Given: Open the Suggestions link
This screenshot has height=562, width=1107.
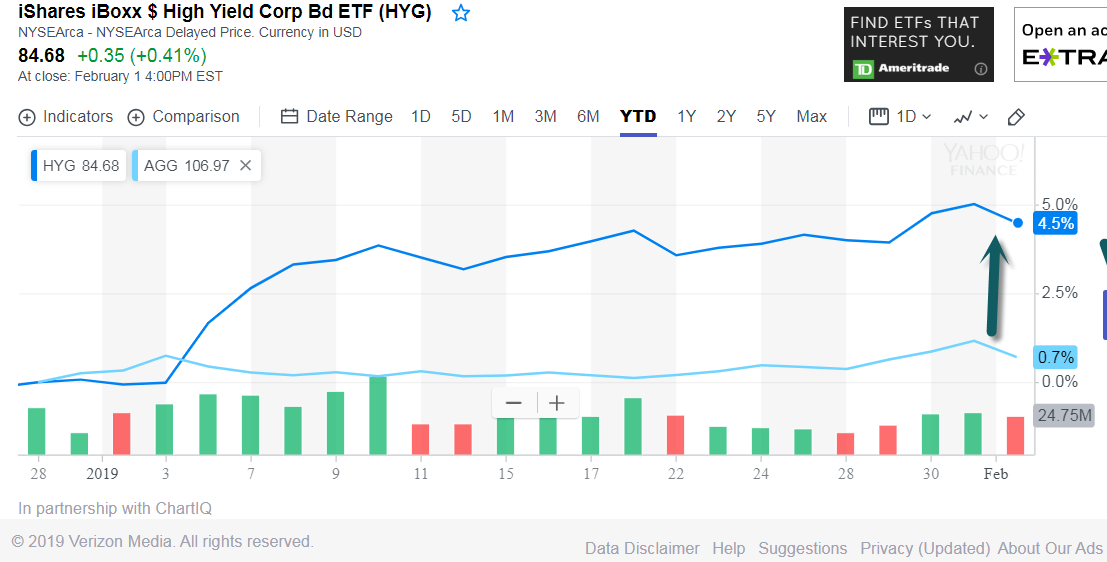Looking at the screenshot, I should [803, 549].
